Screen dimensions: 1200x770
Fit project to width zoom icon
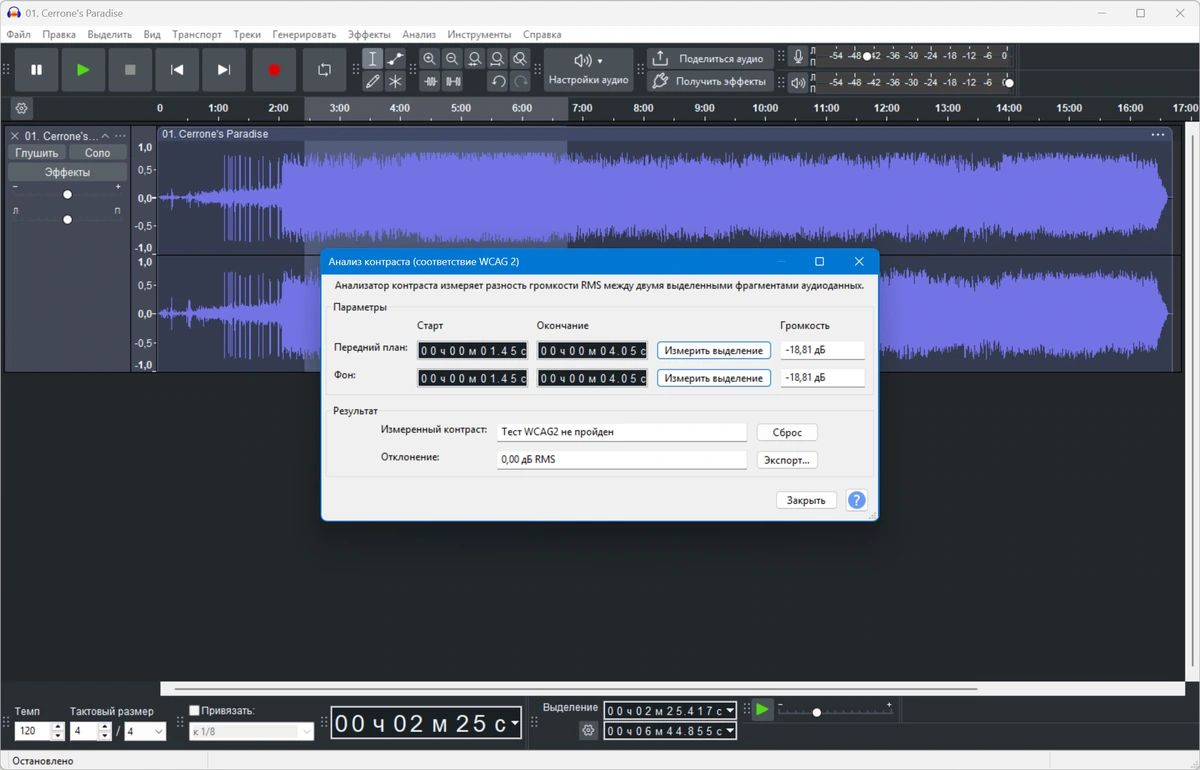click(x=497, y=59)
